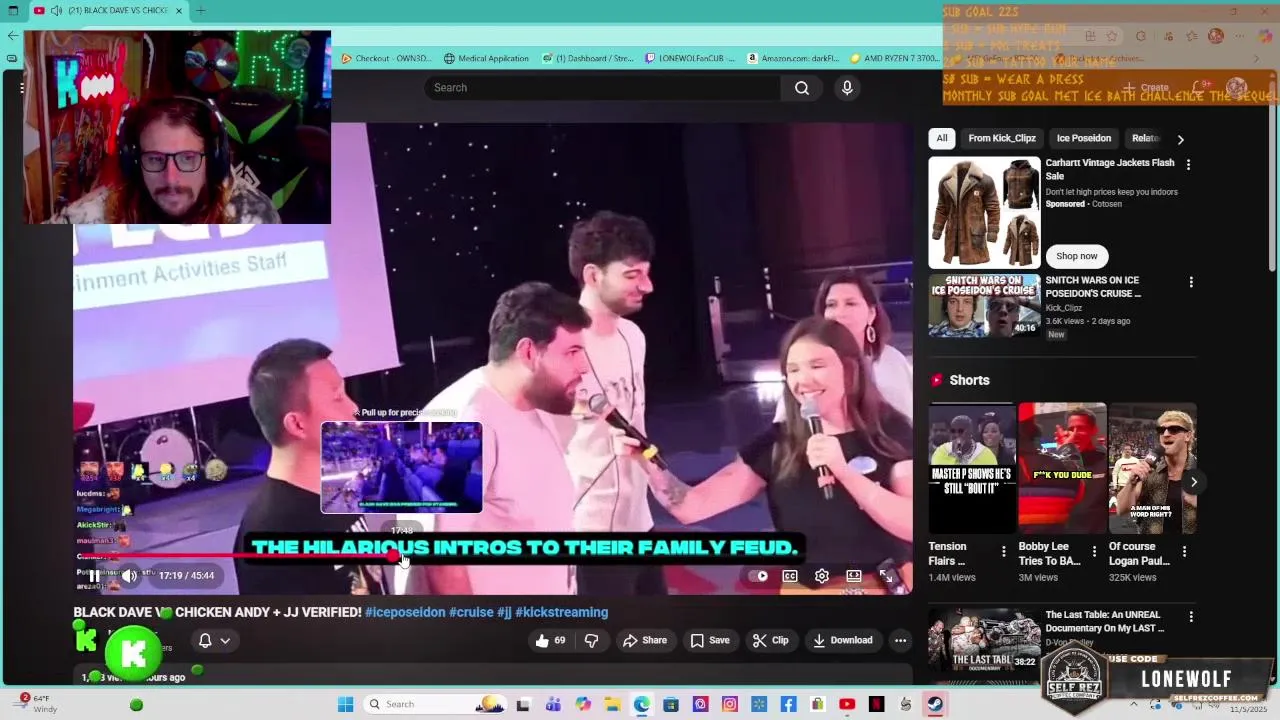Click the #cruise hashtag link
1280x720 pixels.
[x=471, y=612]
